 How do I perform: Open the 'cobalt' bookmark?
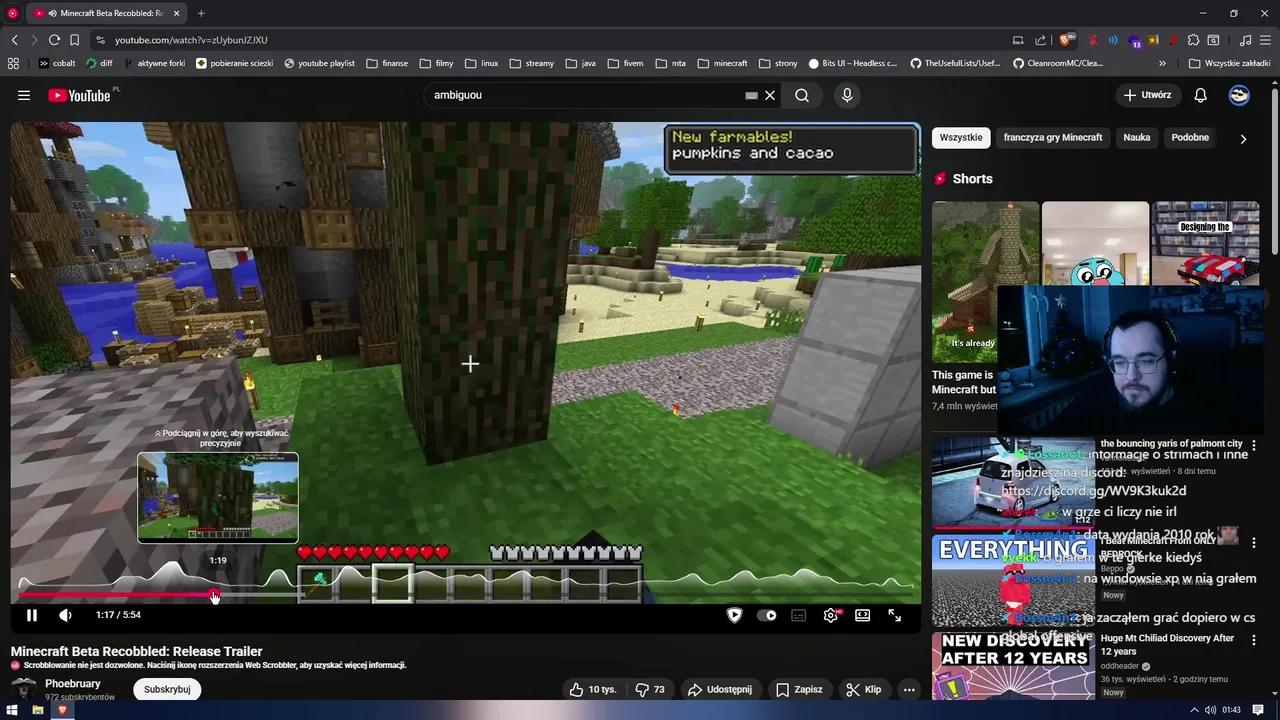tap(57, 63)
